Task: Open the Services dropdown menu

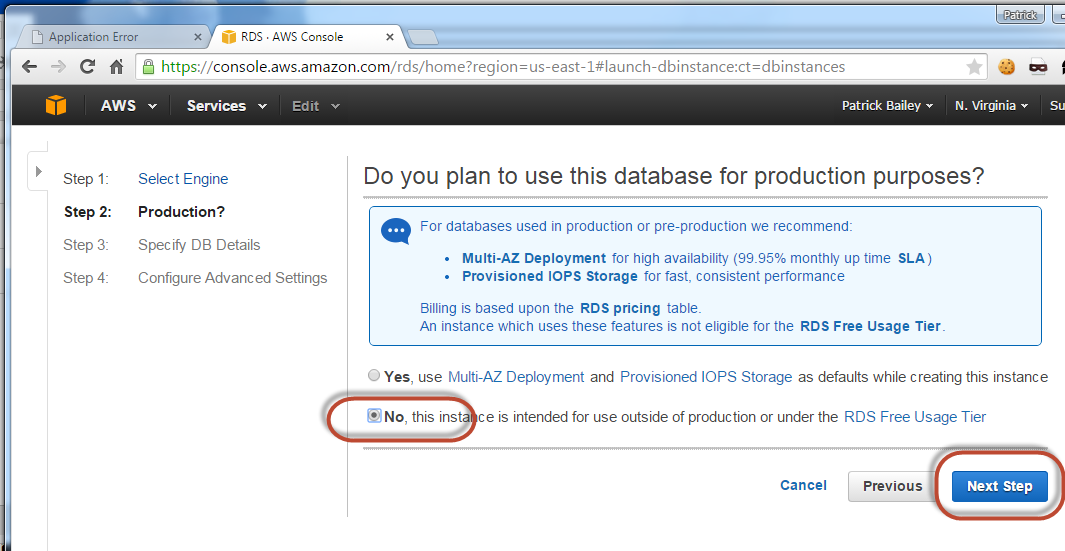Action: pyautogui.click(x=227, y=105)
